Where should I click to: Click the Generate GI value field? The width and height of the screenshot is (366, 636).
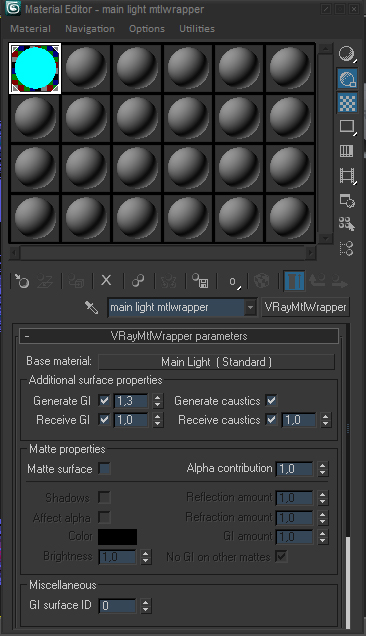pyautogui.click(x=131, y=401)
